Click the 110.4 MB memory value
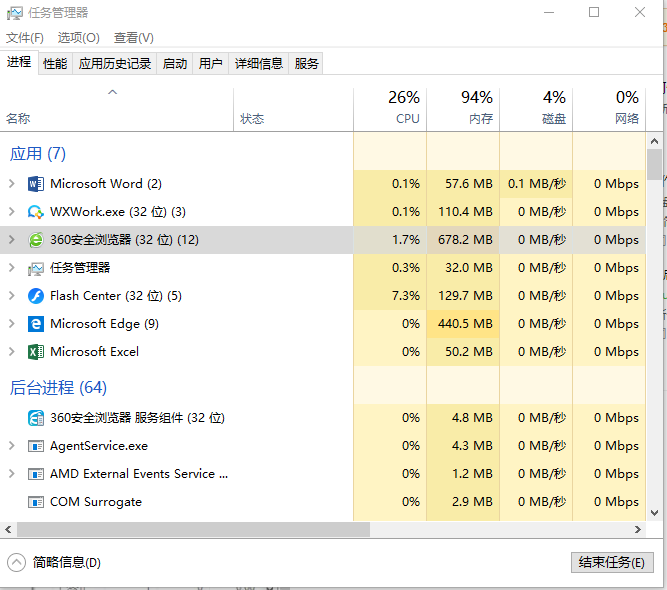This screenshot has width=667, height=590. 463,212
